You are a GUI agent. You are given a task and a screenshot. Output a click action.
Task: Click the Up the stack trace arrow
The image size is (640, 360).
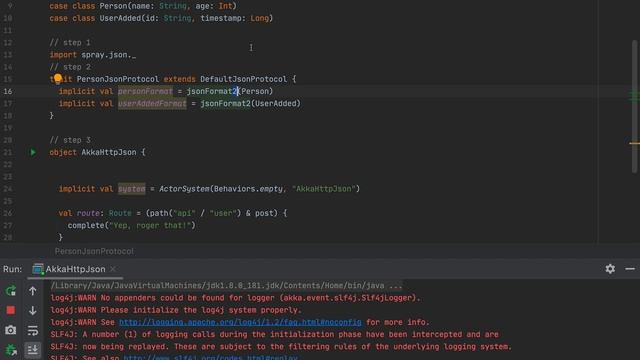coord(33,291)
